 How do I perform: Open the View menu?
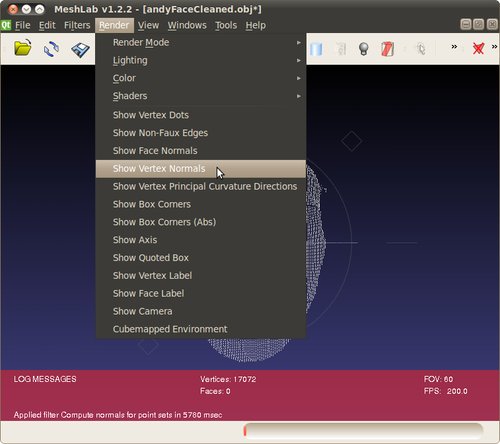[148, 25]
